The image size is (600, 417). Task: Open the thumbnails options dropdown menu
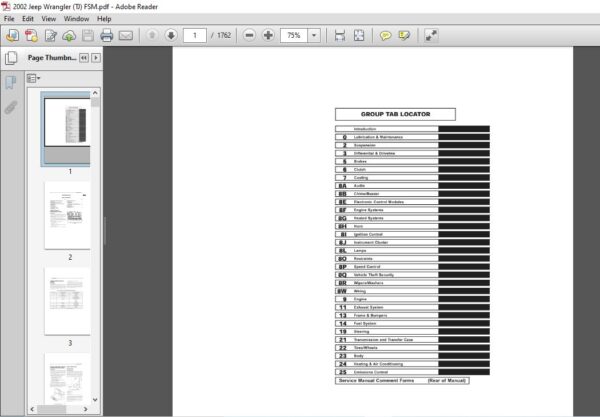coord(33,78)
